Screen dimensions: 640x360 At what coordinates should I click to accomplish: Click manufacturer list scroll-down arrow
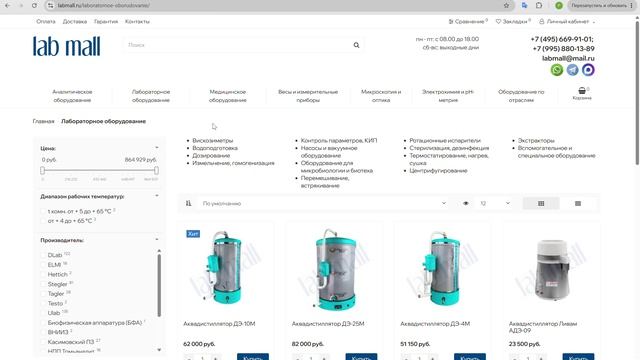click(159, 350)
